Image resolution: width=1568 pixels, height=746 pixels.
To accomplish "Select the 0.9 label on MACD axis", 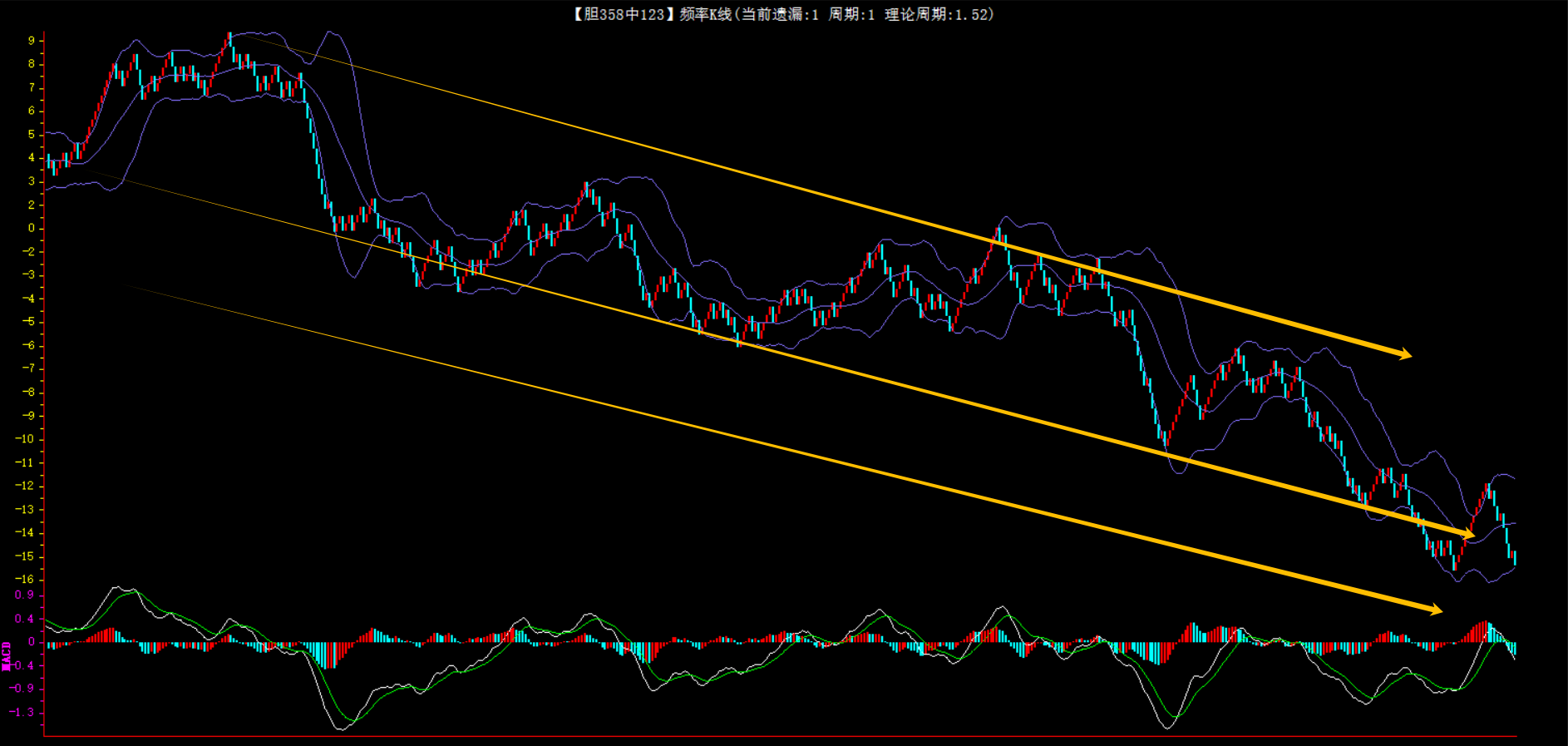I will tap(24, 595).
